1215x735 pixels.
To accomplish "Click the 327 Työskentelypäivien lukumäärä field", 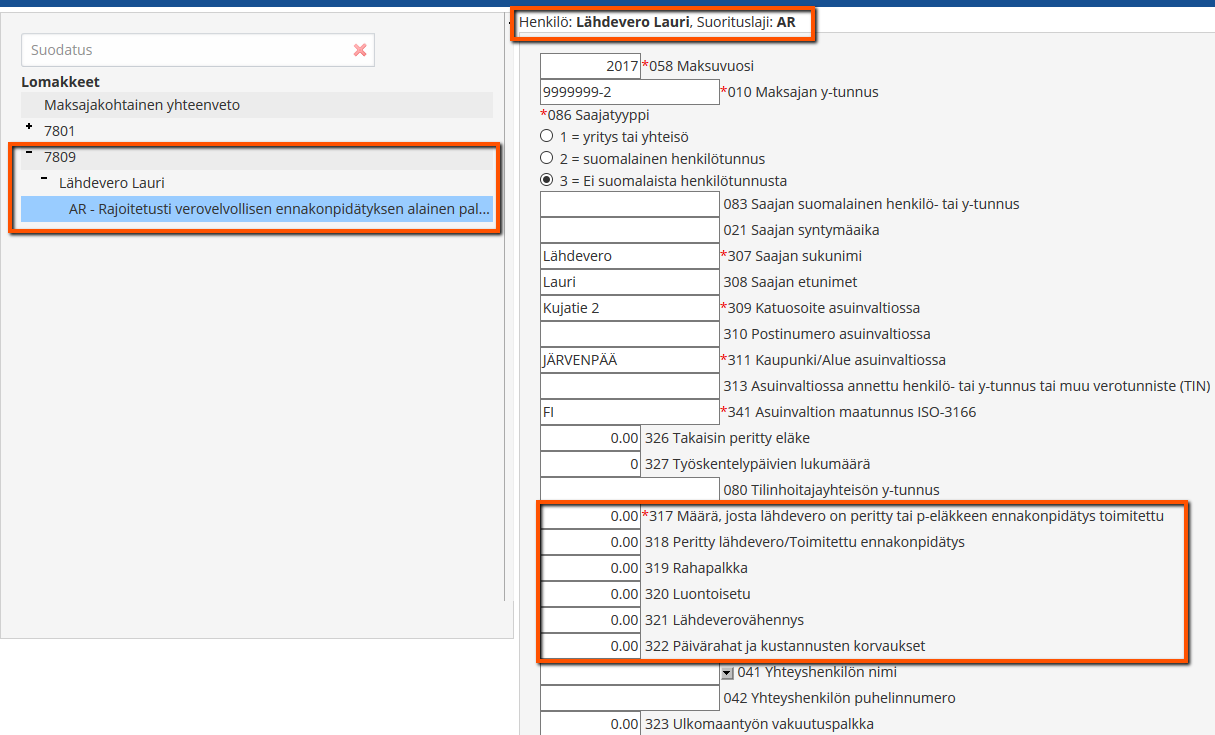I will pos(590,464).
